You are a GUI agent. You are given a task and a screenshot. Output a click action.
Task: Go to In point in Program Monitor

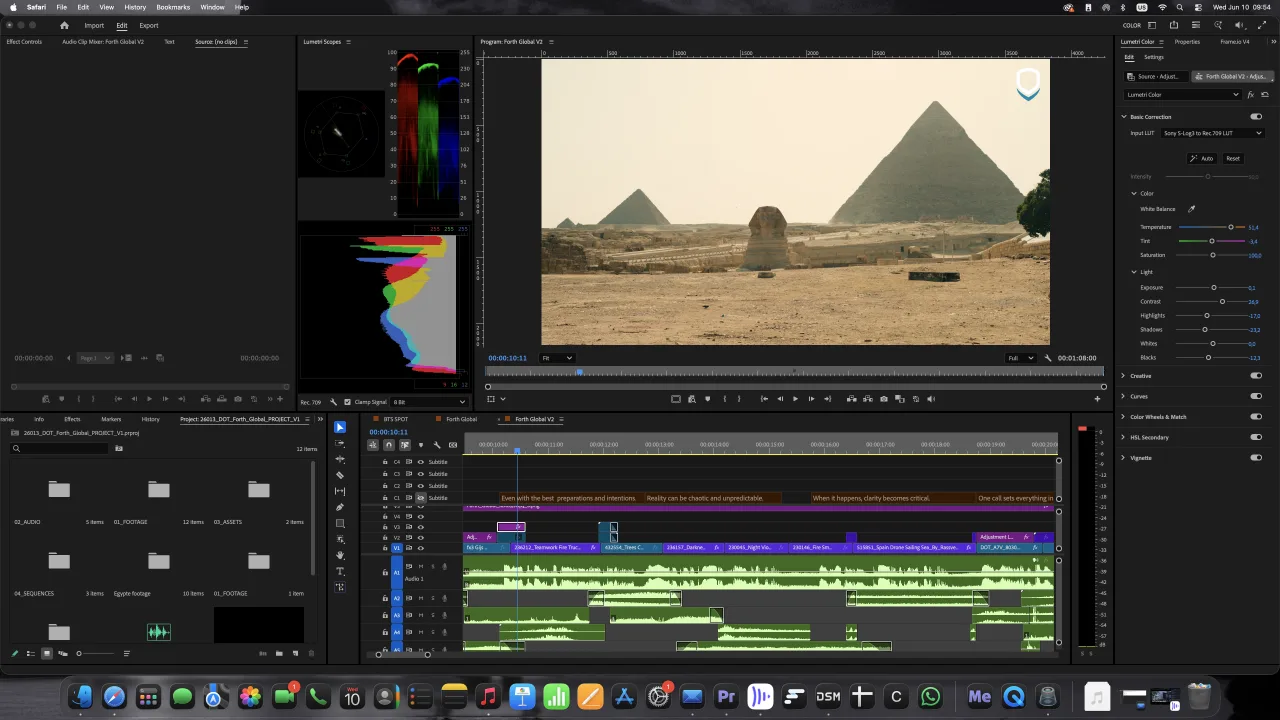(x=765, y=399)
